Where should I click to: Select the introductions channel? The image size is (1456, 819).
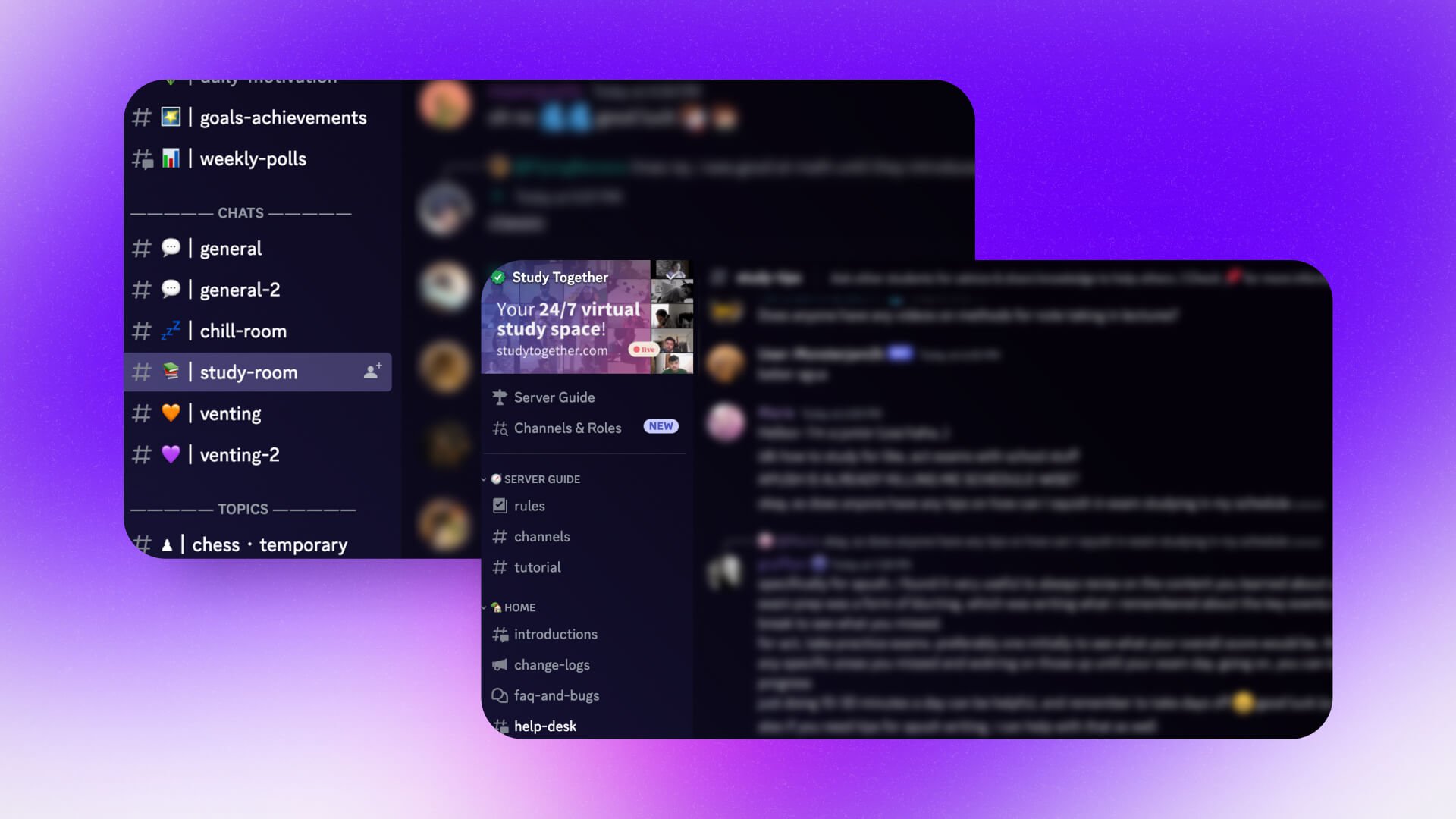click(x=555, y=634)
